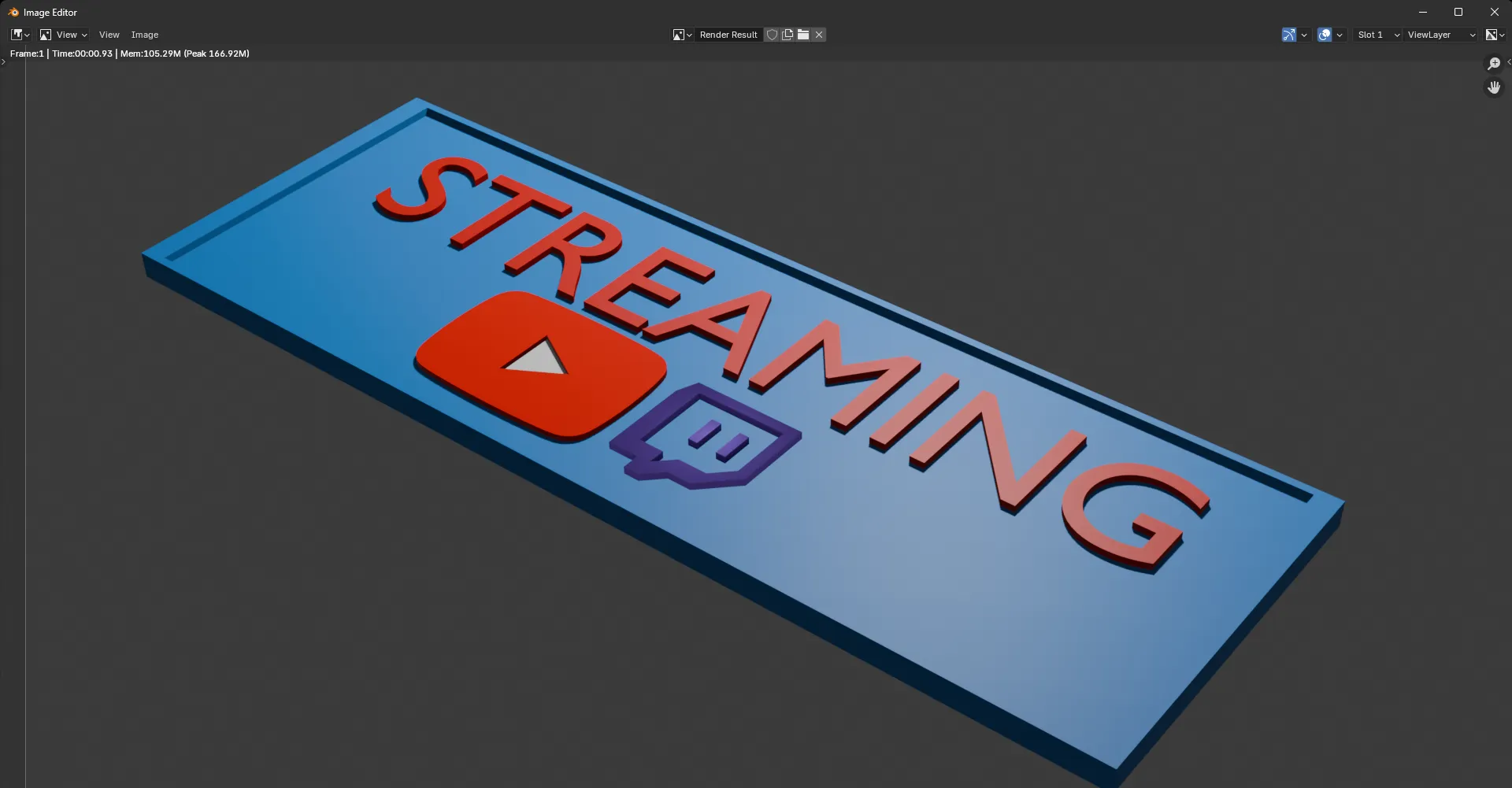Open the ViewLayer selector dropdown
Viewport: 1512px width, 788px height.
coord(1440,35)
